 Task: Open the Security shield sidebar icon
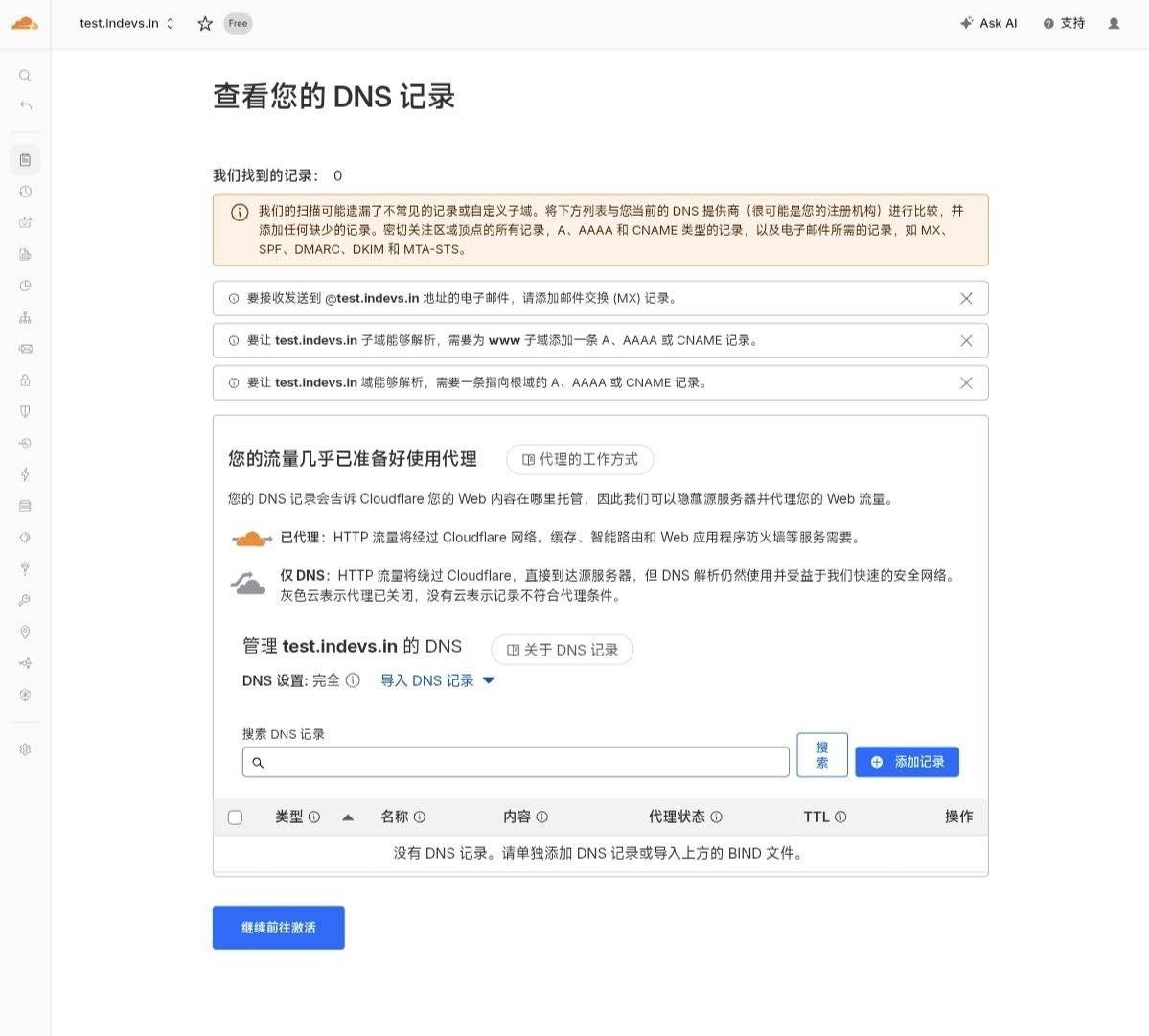click(x=25, y=412)
